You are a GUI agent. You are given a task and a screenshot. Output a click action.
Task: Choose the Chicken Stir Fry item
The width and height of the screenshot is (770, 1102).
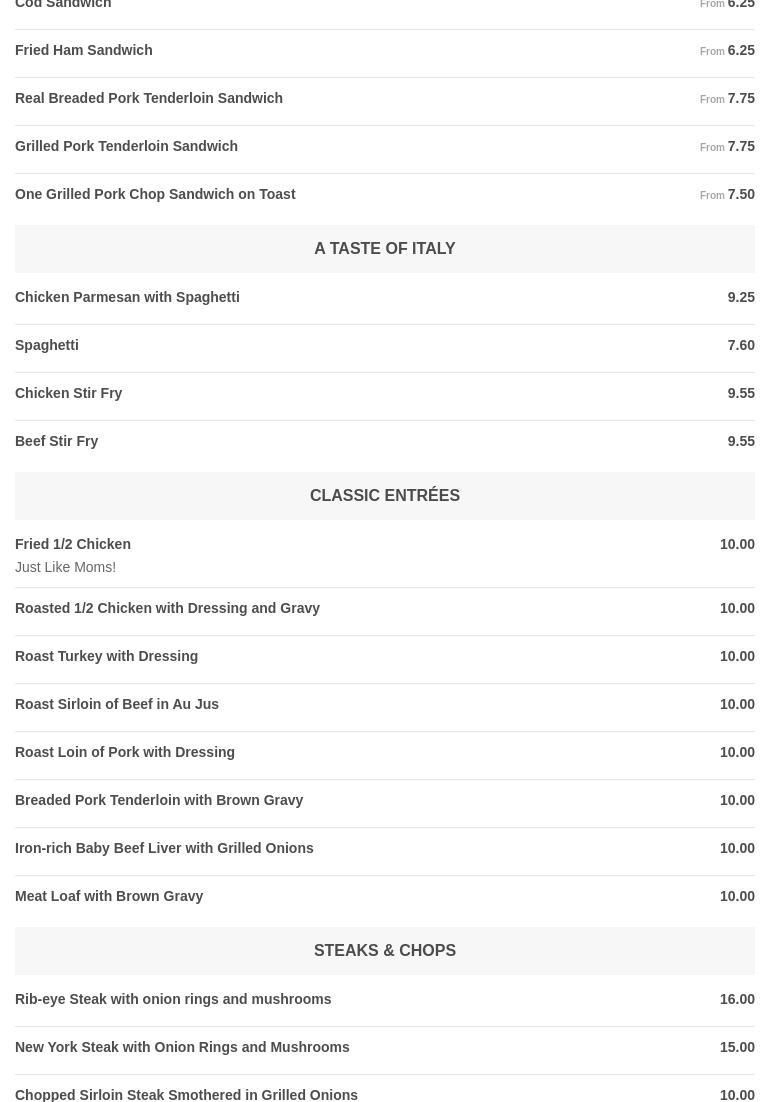tap(69, 393)
